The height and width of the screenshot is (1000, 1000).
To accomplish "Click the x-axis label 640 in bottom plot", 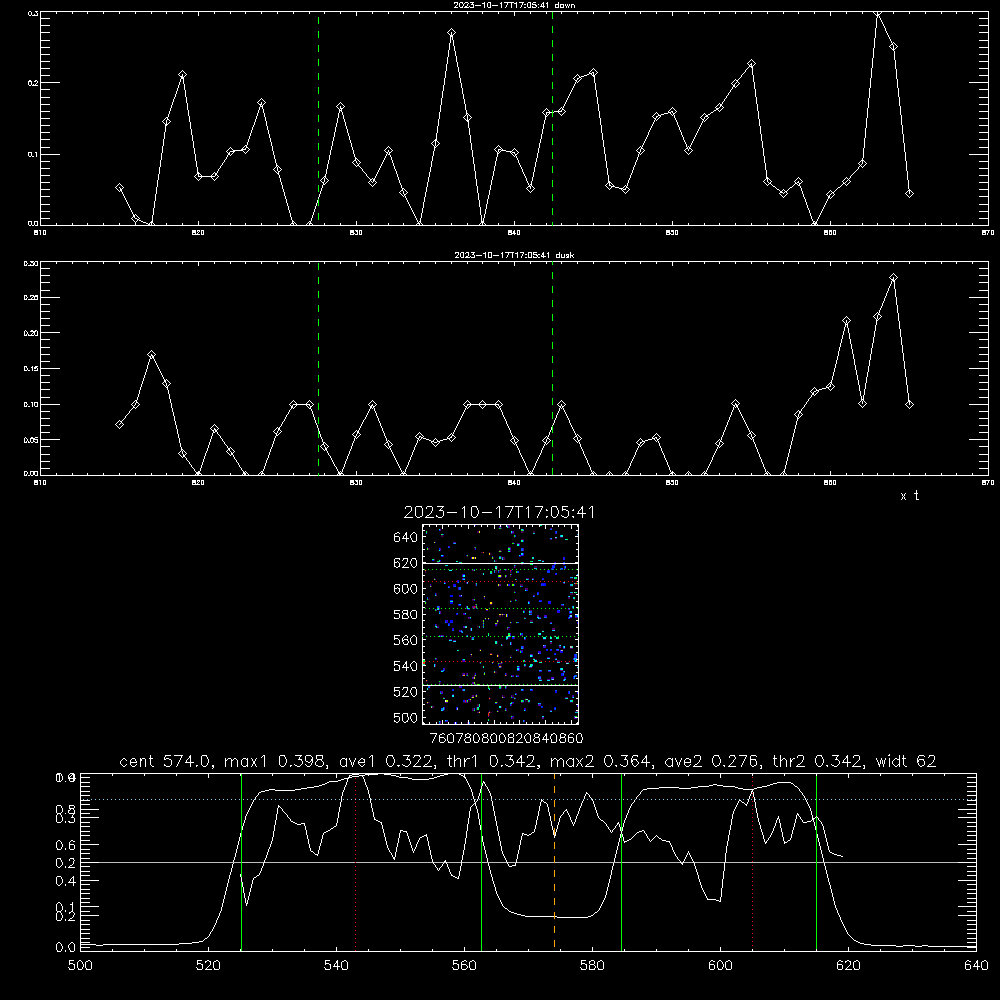I will pos(976,966).
